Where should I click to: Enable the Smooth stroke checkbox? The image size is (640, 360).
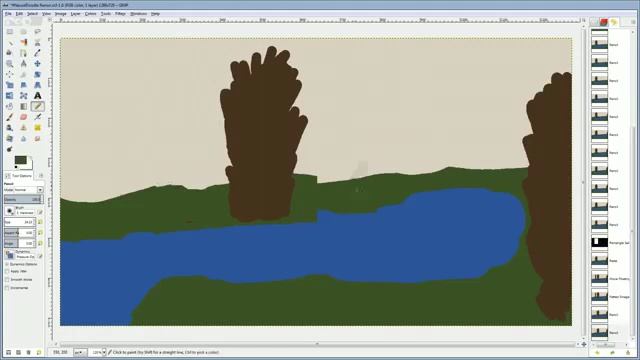tap(7, 280)
